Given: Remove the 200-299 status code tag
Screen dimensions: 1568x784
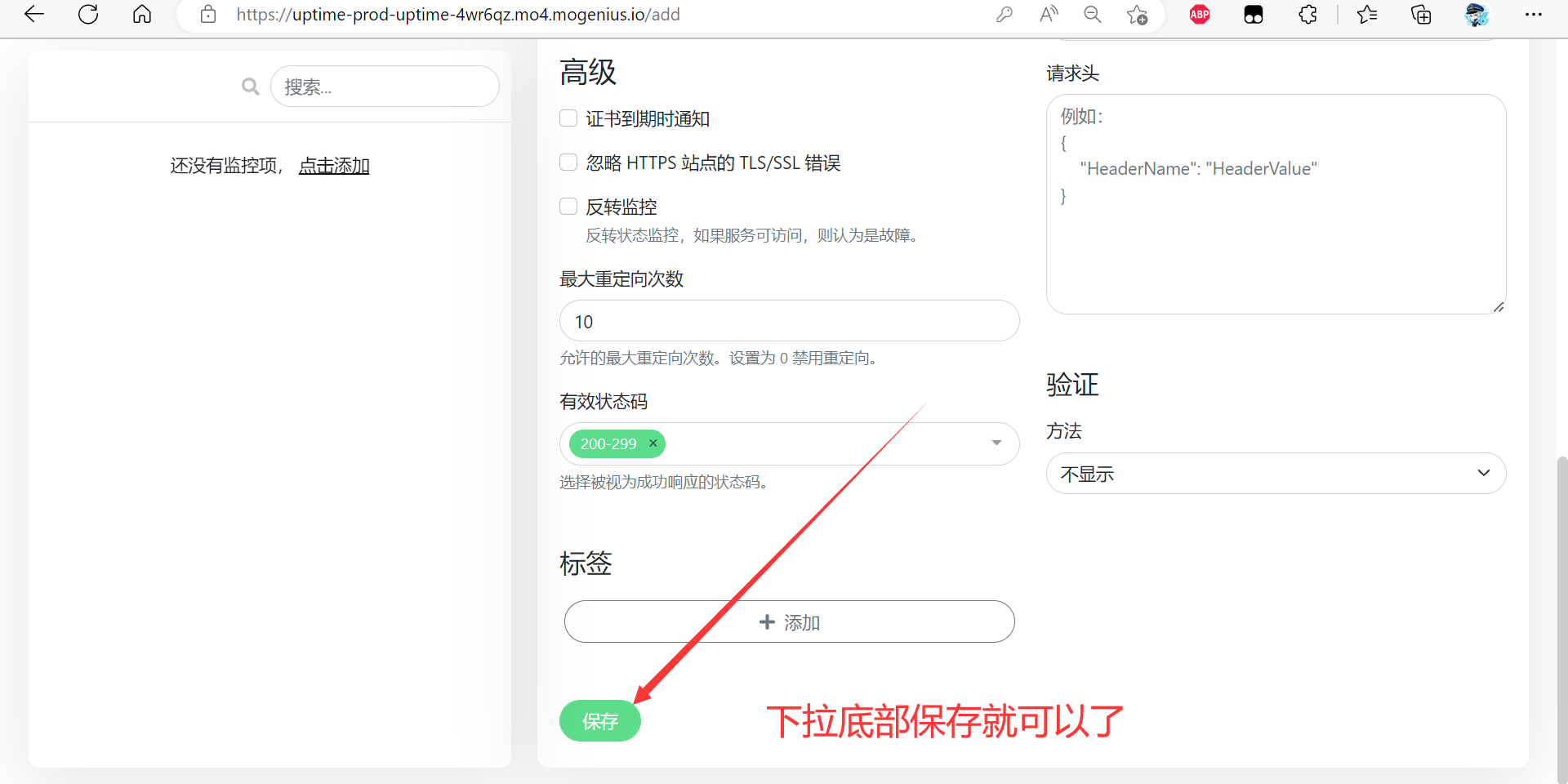Looking at the screenshot, I should tap(653, 443).
